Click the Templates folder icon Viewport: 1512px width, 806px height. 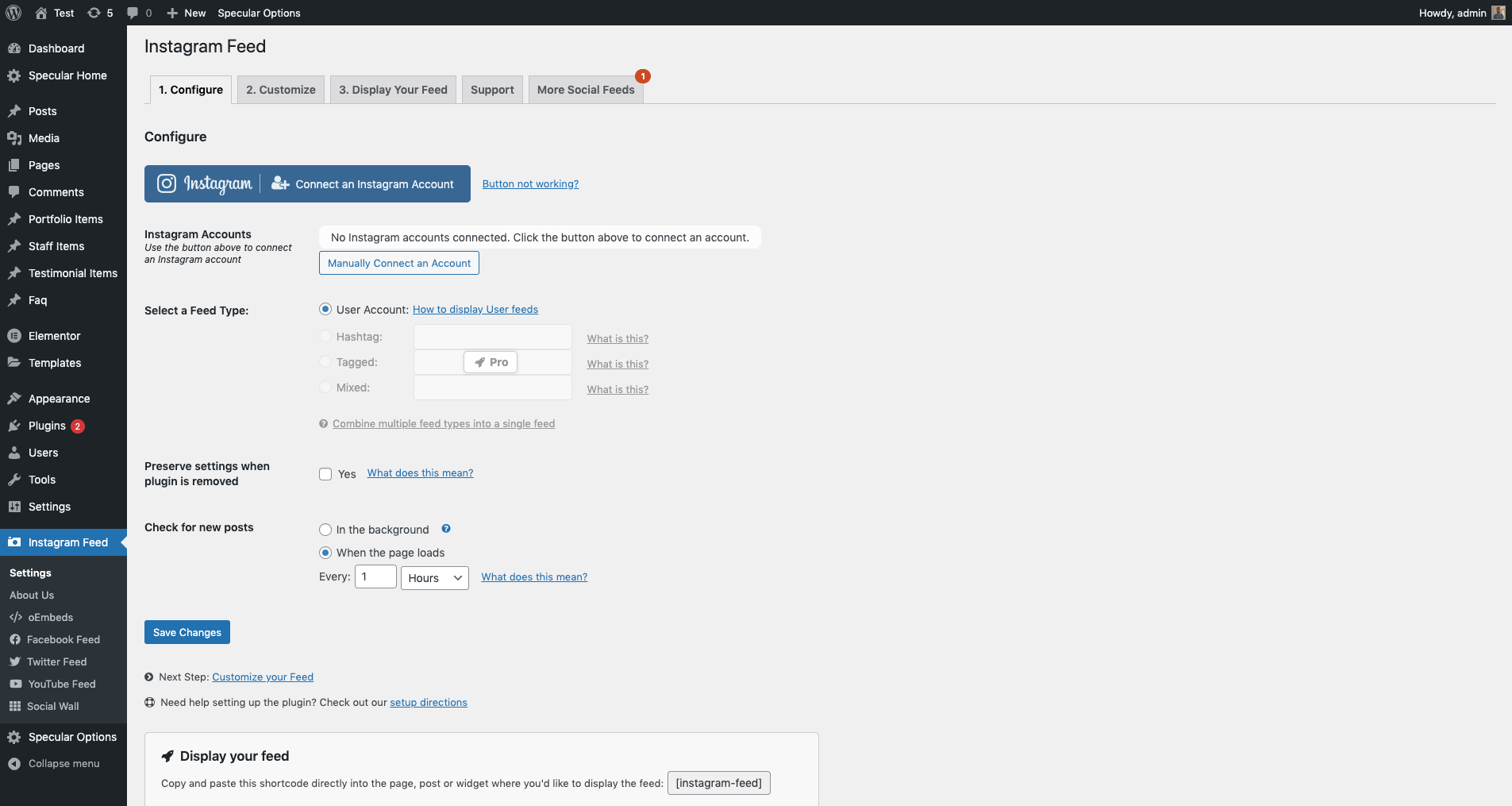(x=14, y=363)
